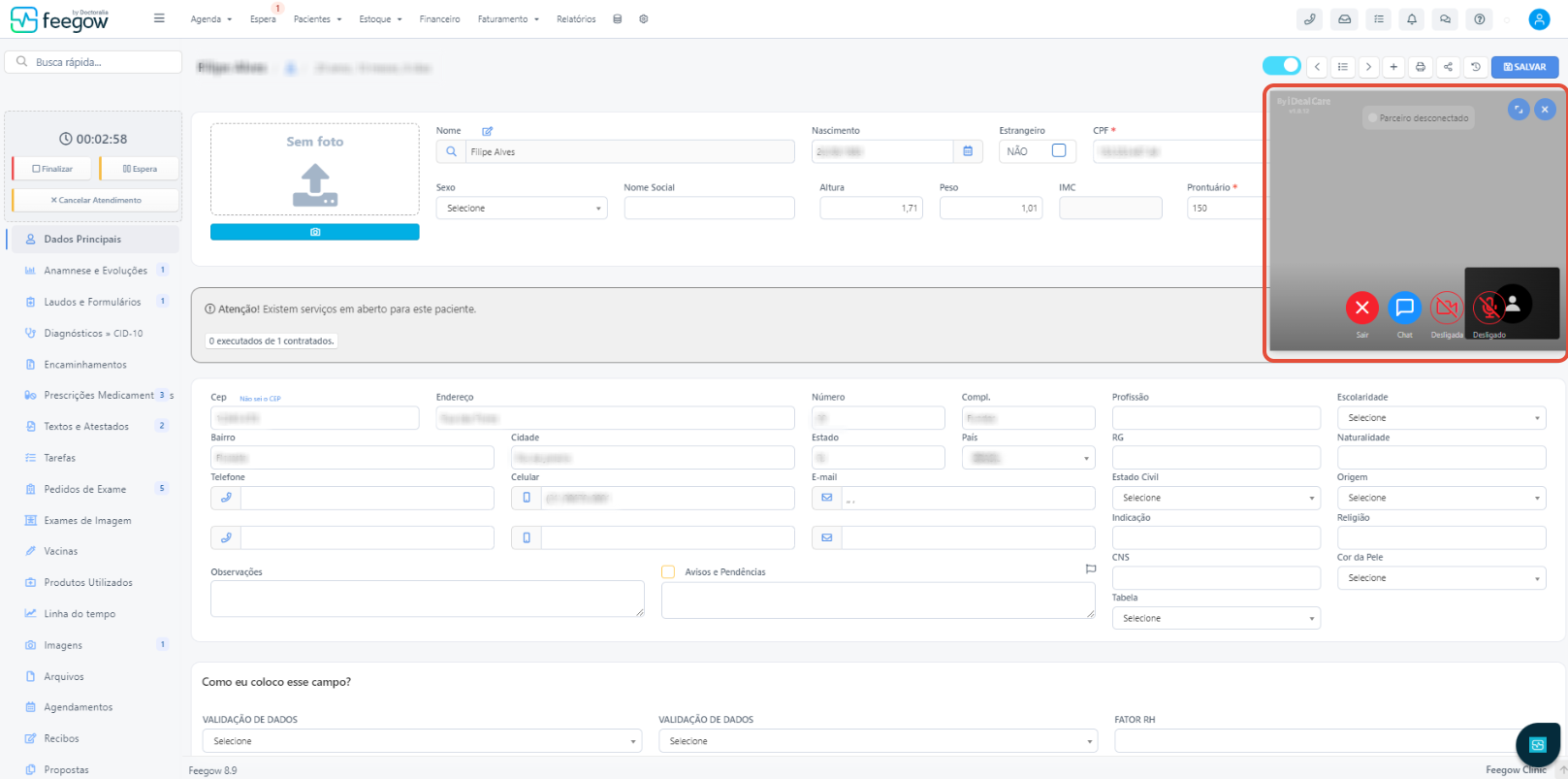The height and width of the screenshot is (779, 1568).
Task: Open Chat in the video call panel
Action: point(1404,308)
